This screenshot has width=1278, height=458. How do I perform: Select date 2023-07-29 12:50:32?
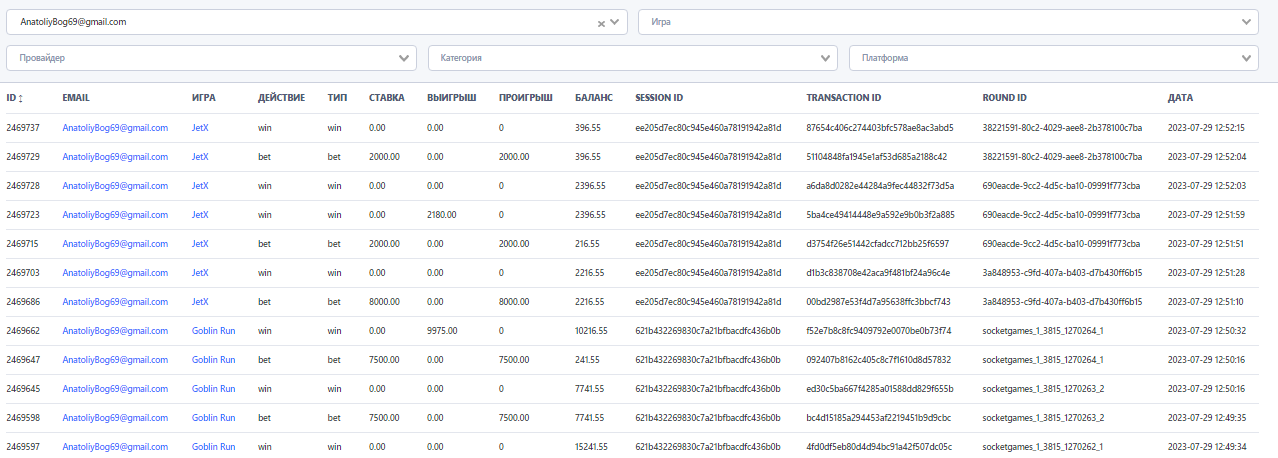1206,331
